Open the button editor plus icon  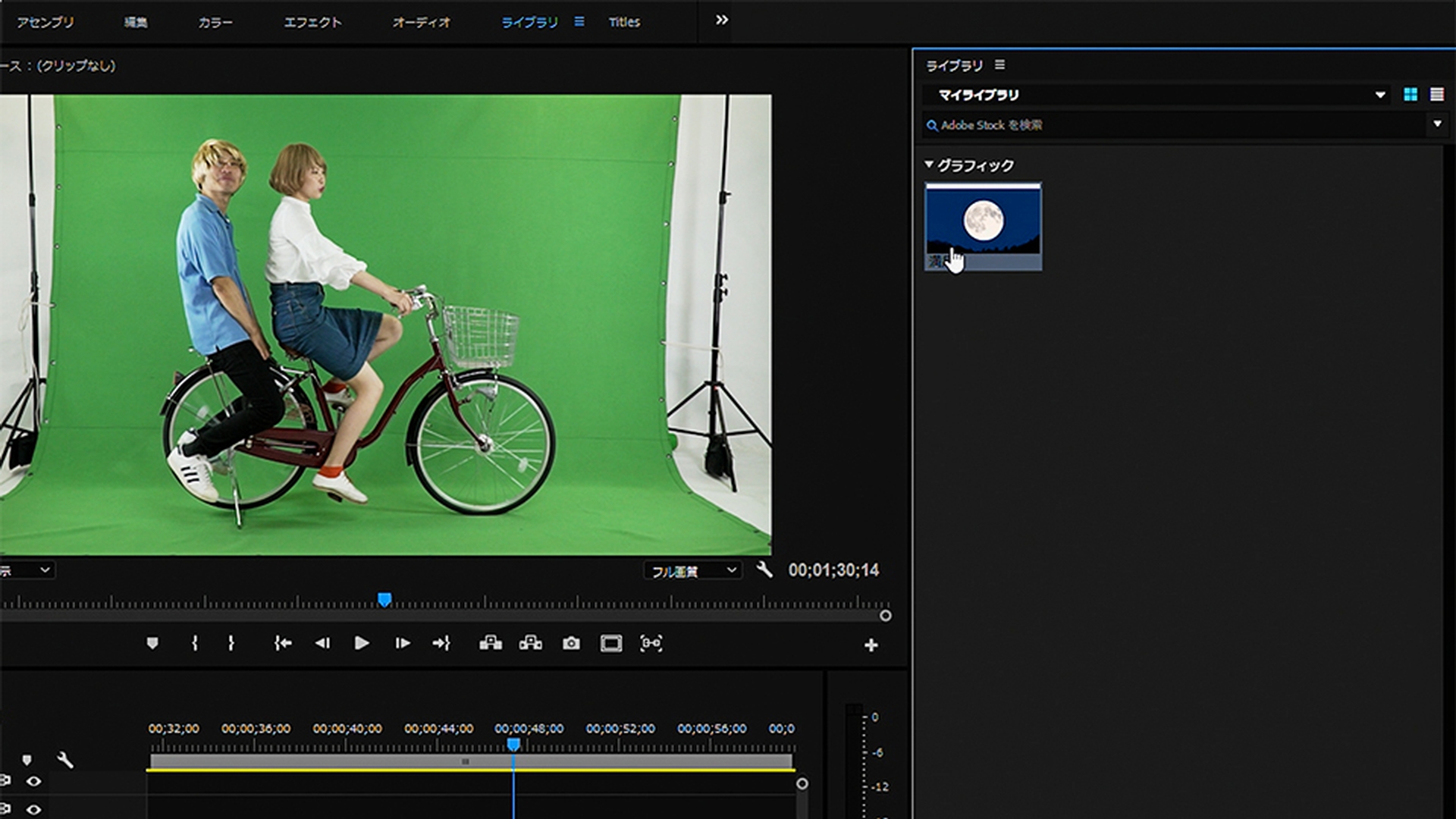tap(871, 645)
